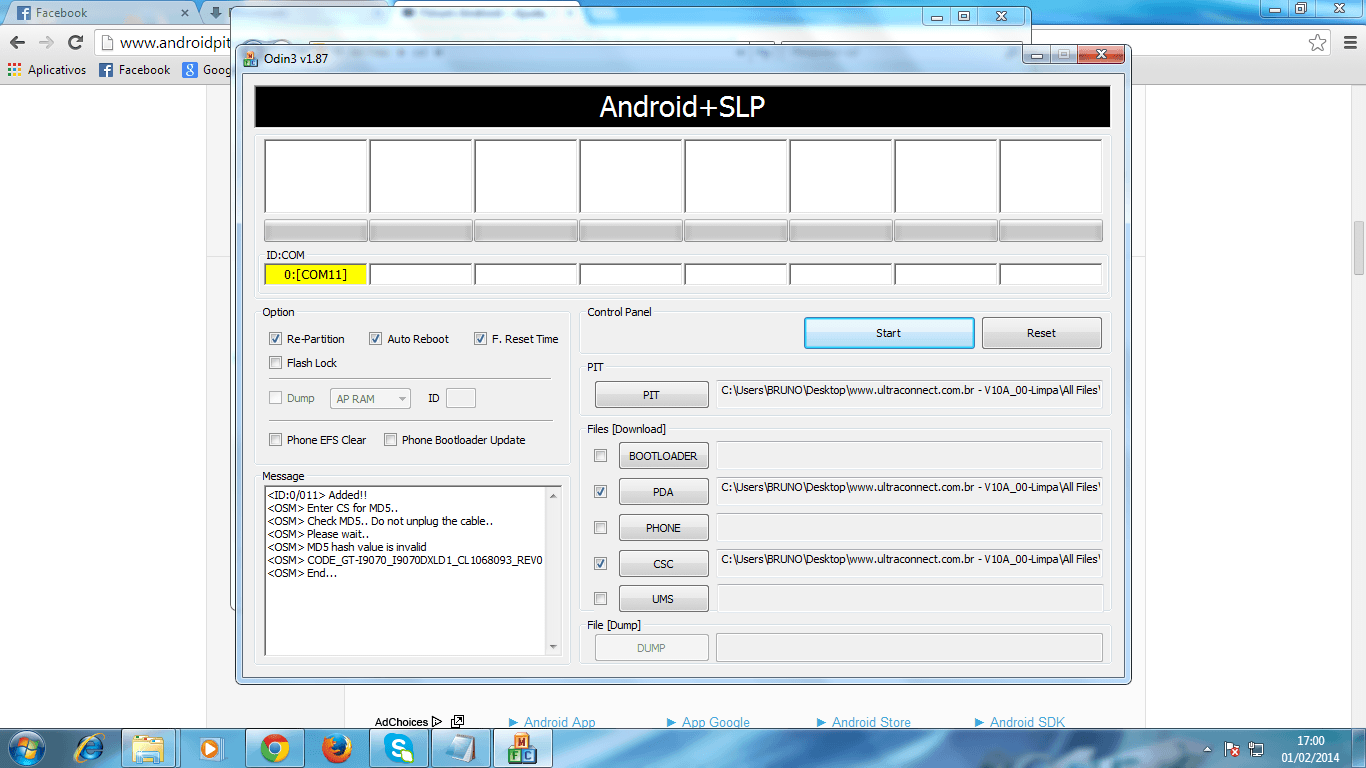Click the Reset button in Control Panel

[x=1041, y=333]
